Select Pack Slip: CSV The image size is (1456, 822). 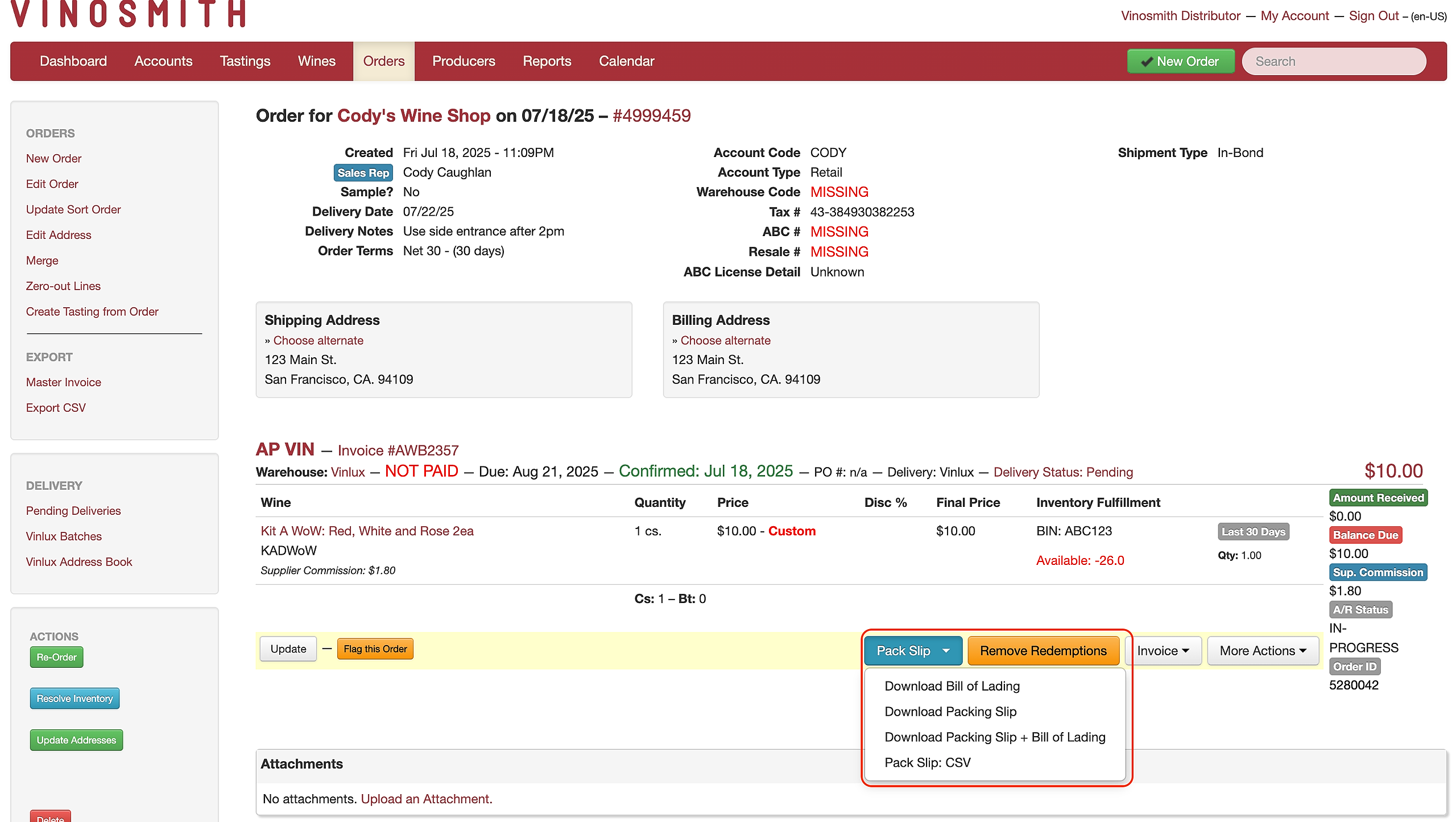click(928, 763)
